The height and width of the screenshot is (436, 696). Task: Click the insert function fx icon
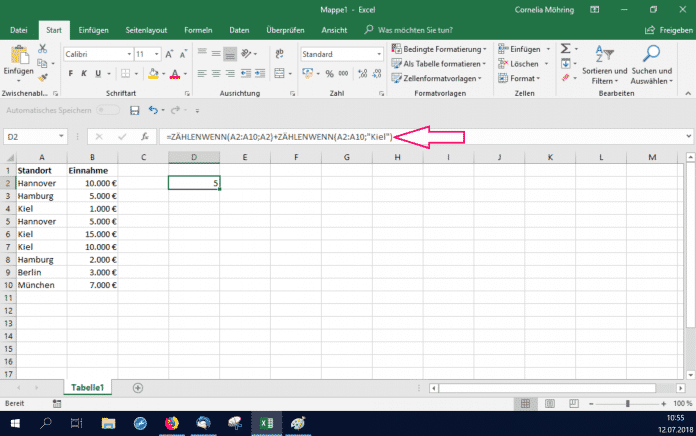145,136
